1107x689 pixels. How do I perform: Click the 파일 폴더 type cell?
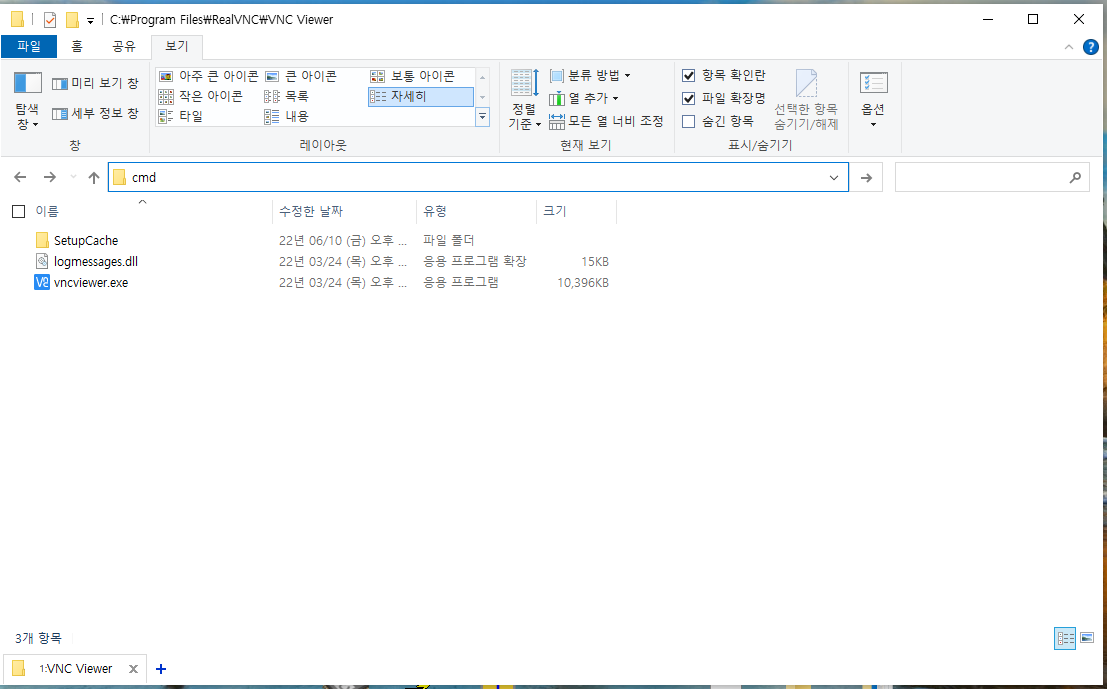(x=449, y=241)
